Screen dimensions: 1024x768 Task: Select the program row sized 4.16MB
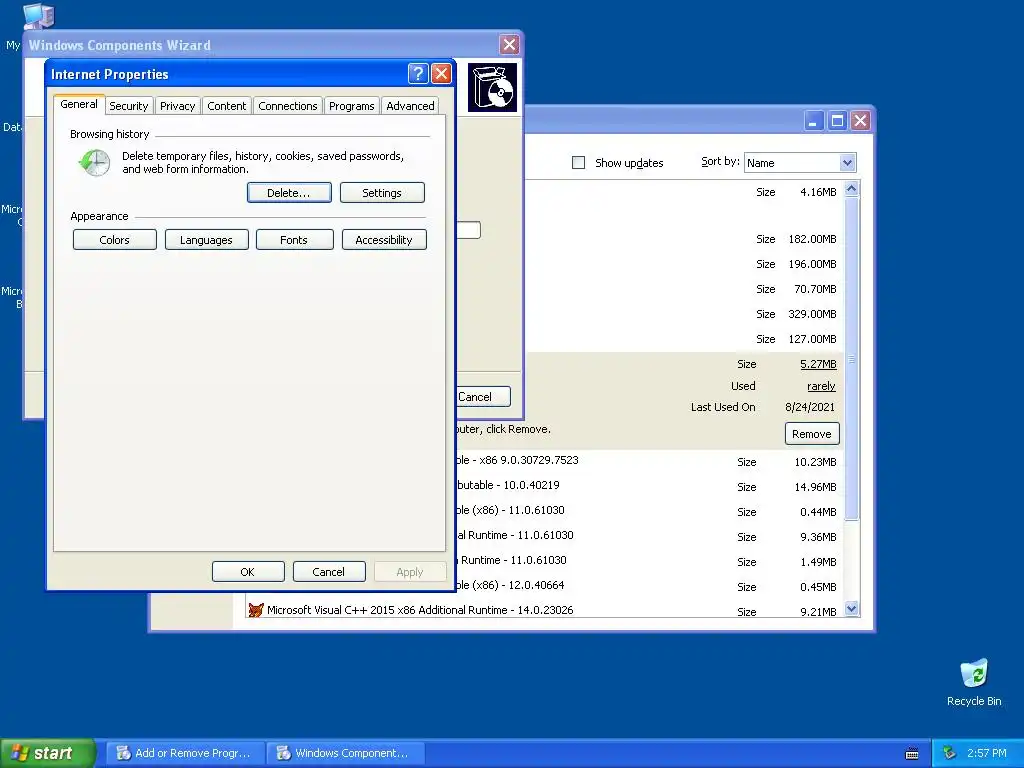684,192
